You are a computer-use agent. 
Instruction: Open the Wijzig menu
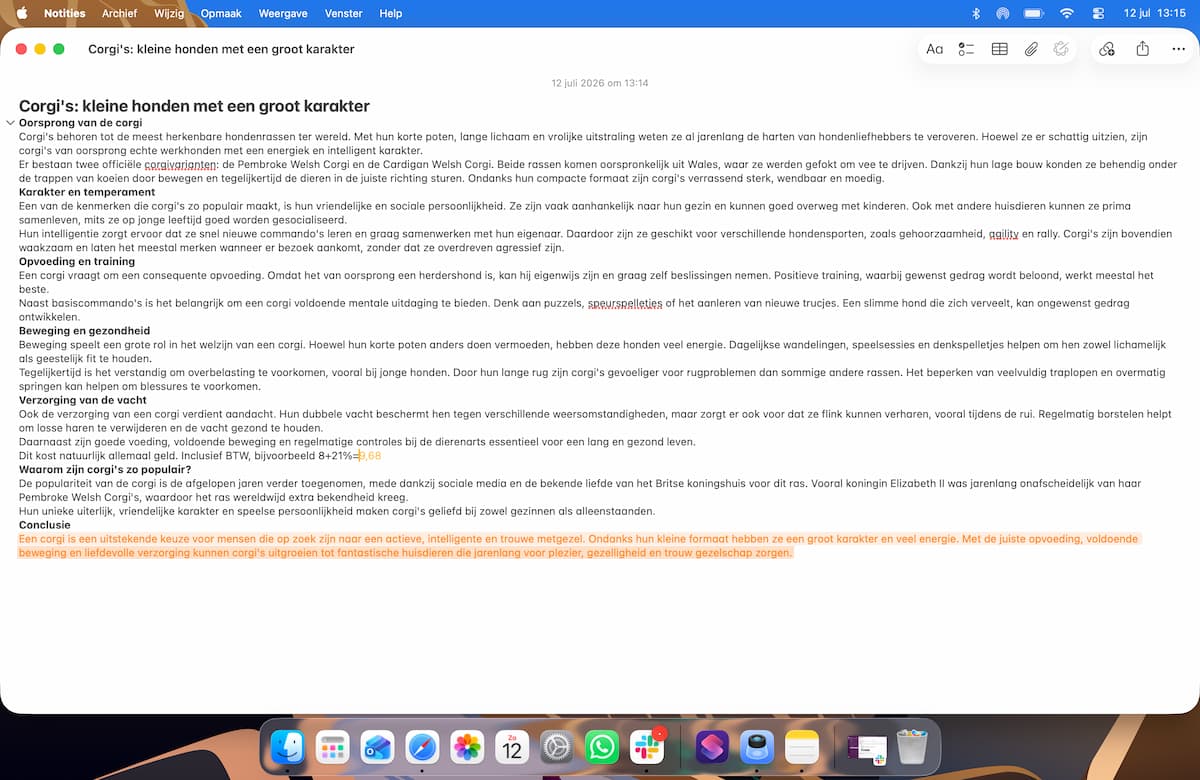[169, 13]
